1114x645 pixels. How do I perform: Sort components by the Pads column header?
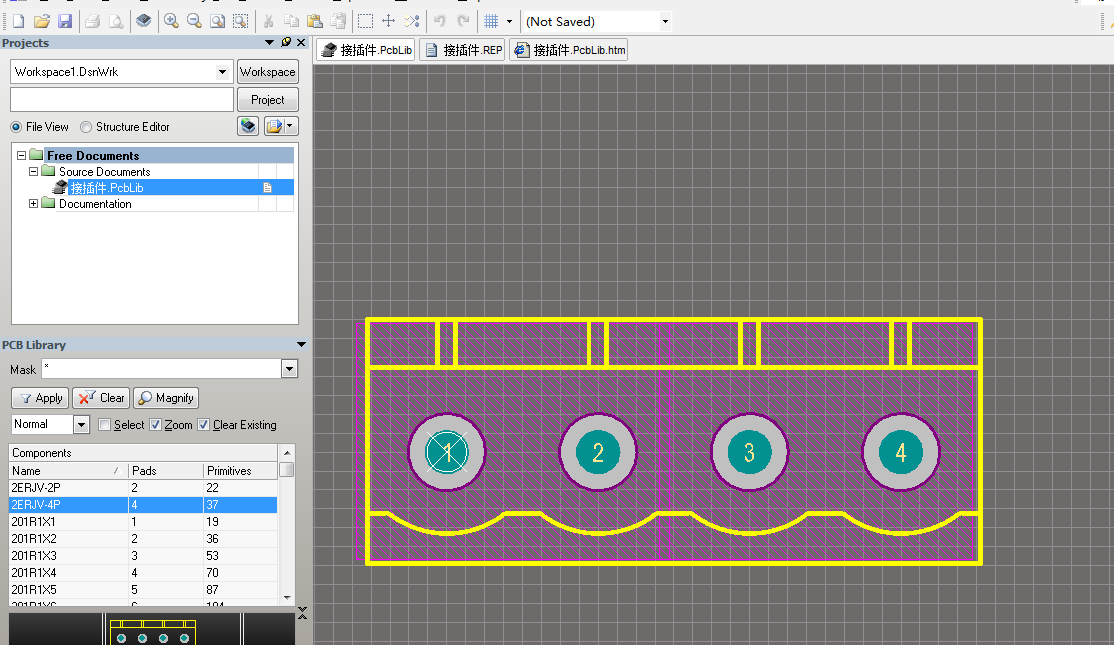pos(166,471)
